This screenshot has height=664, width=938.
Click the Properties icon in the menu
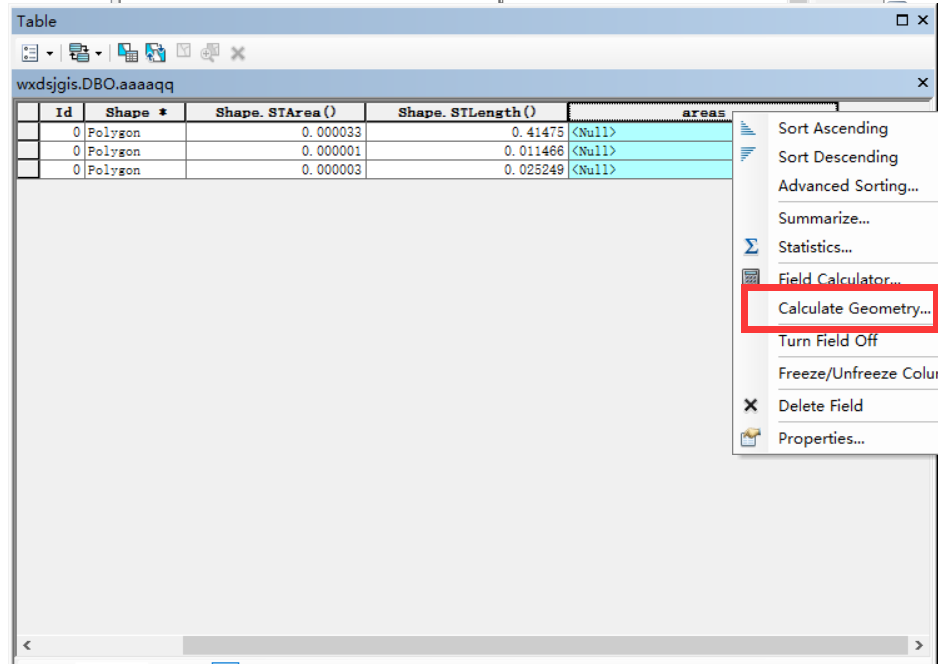(x=751, y=436)
